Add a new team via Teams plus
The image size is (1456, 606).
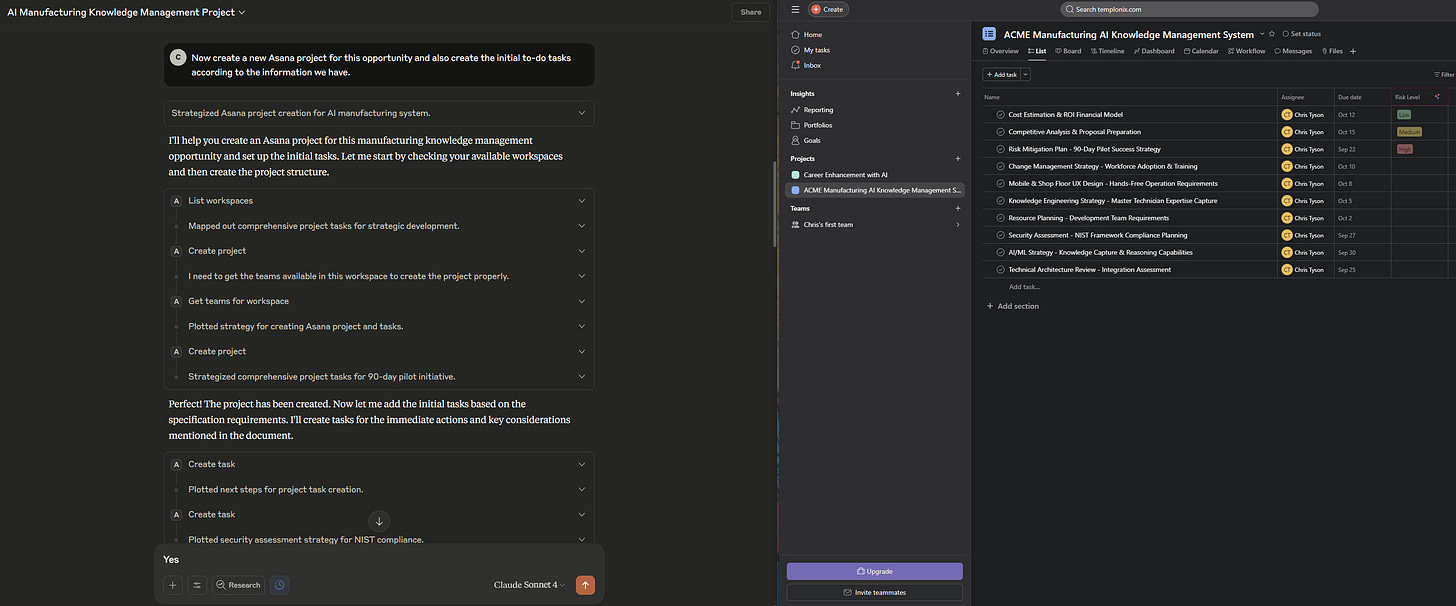click(957, 208)
